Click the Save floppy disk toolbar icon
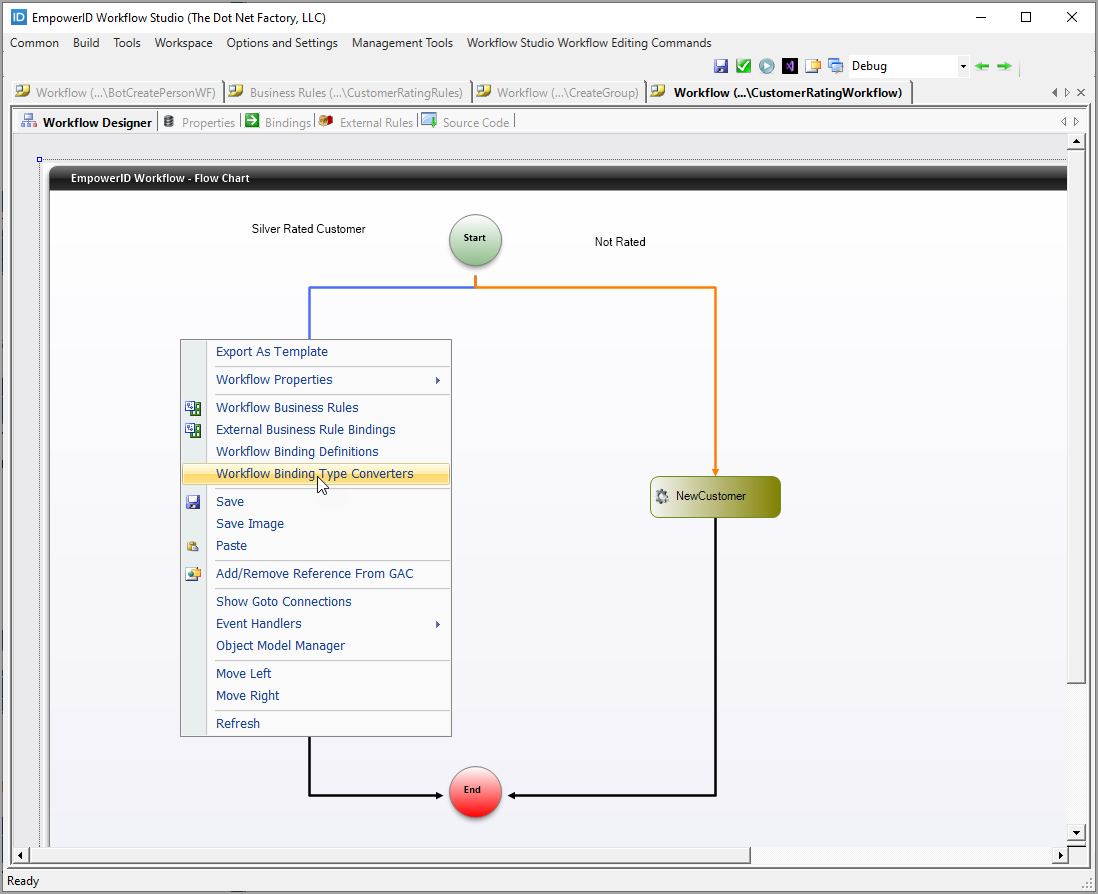Screen dimensions: 1098x894 tap(721, 66)
